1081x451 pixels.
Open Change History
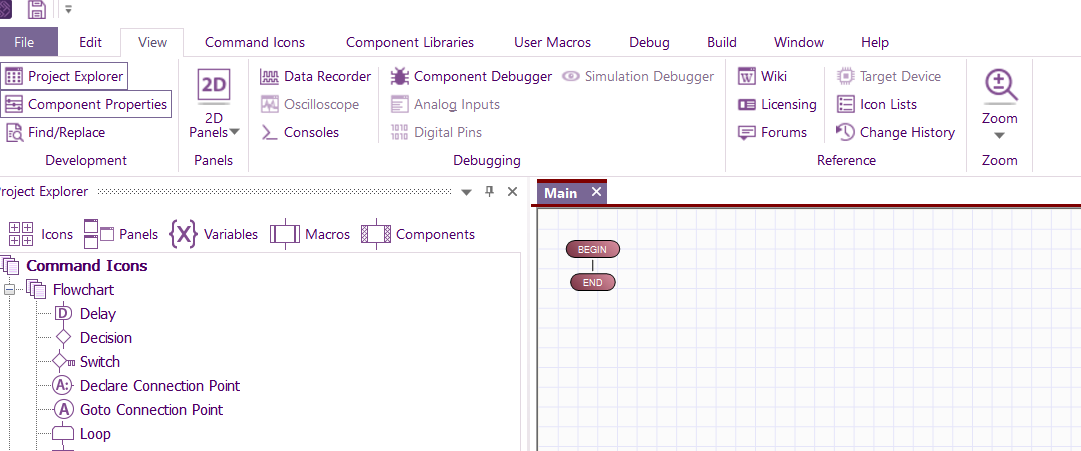(895, 132)
